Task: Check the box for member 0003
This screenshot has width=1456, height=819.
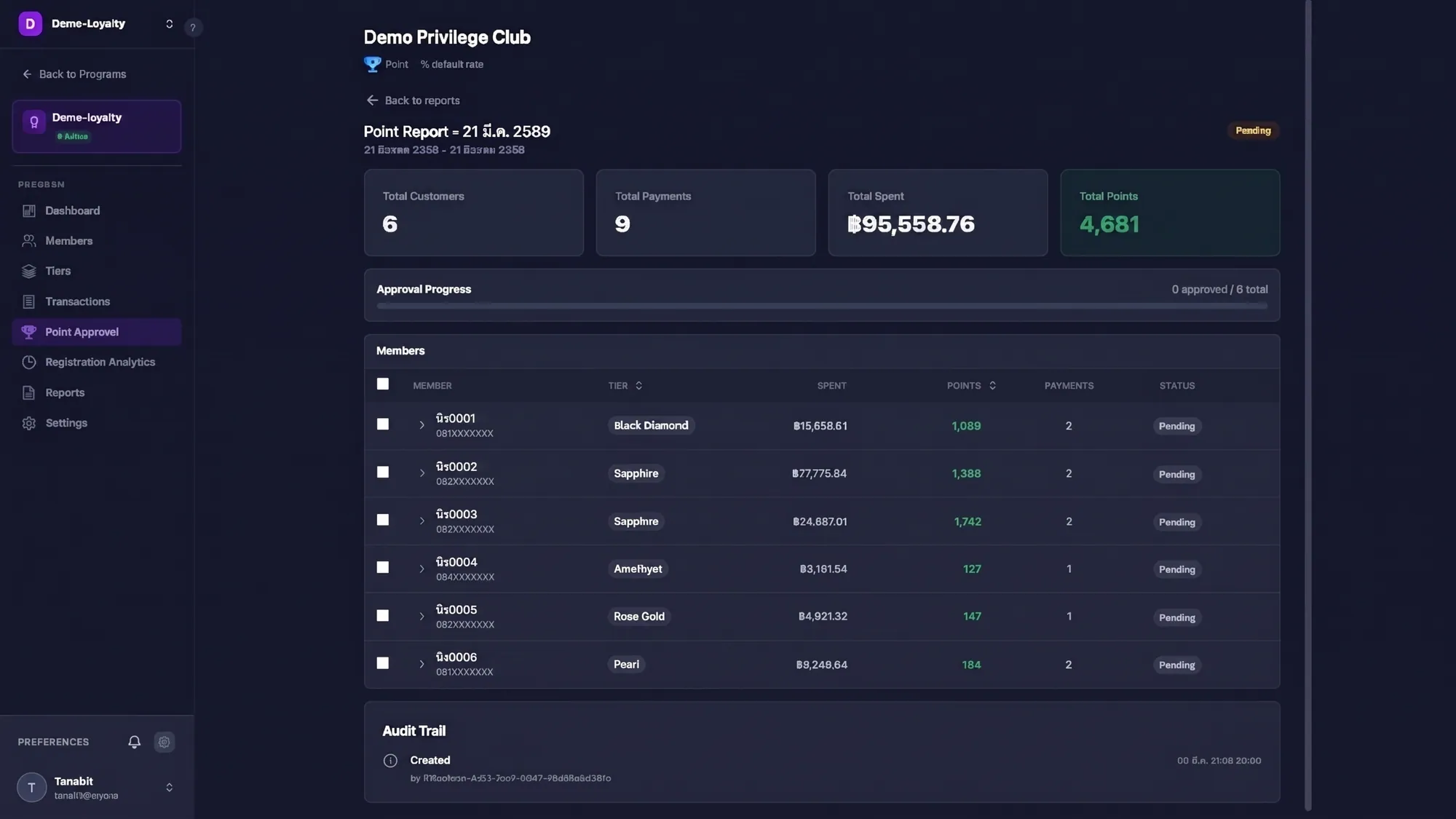Action: [383, 520]
